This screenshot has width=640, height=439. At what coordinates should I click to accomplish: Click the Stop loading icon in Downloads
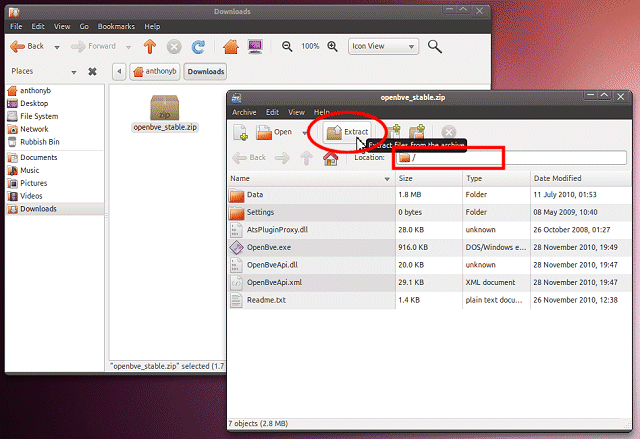[174, 47]
